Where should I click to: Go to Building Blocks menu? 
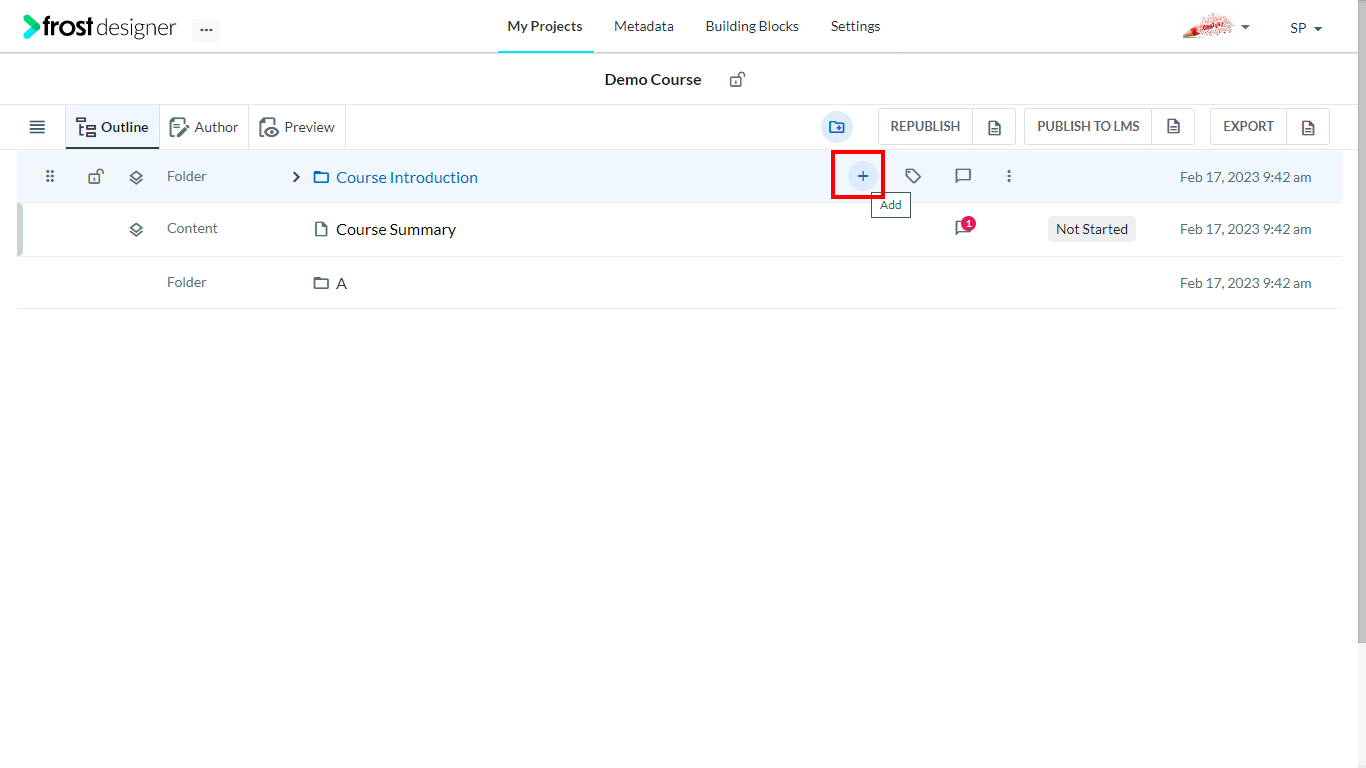click(752, 26)
